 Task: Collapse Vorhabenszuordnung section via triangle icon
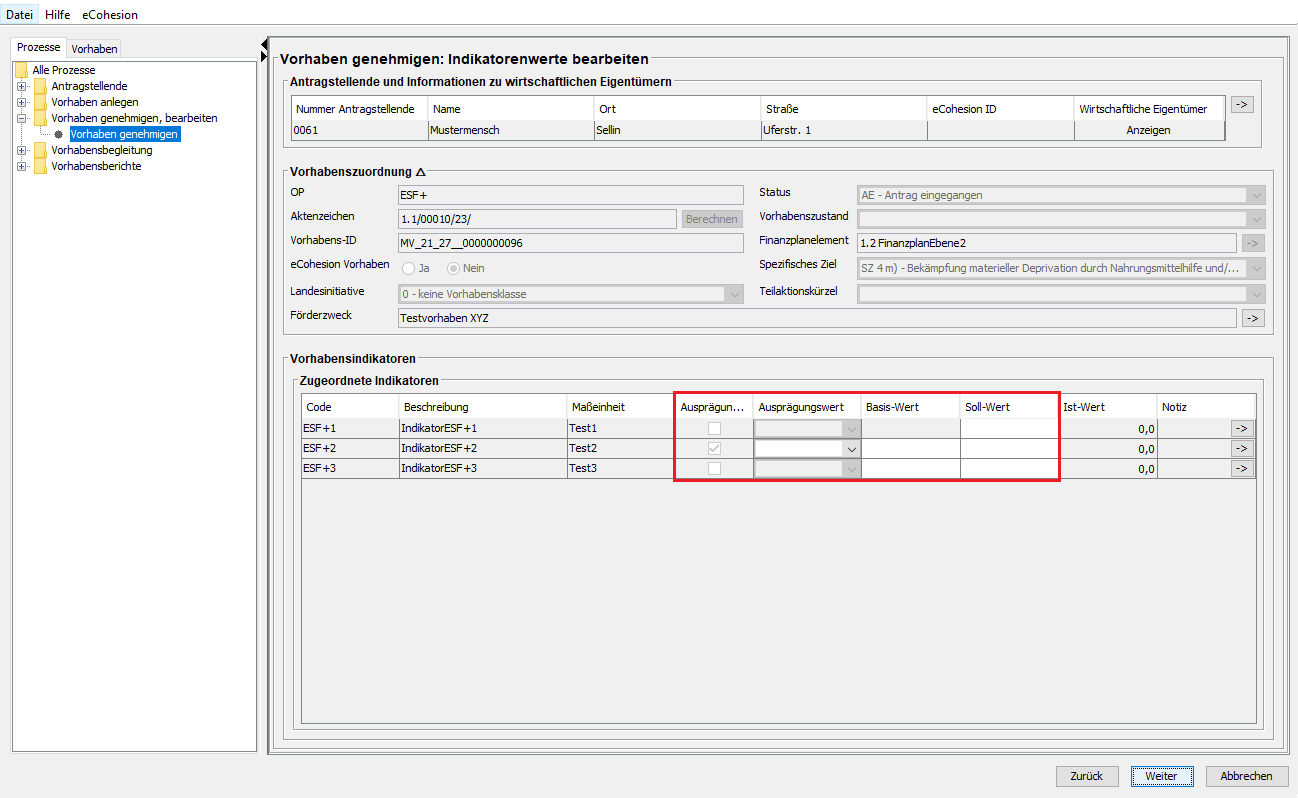420,172
